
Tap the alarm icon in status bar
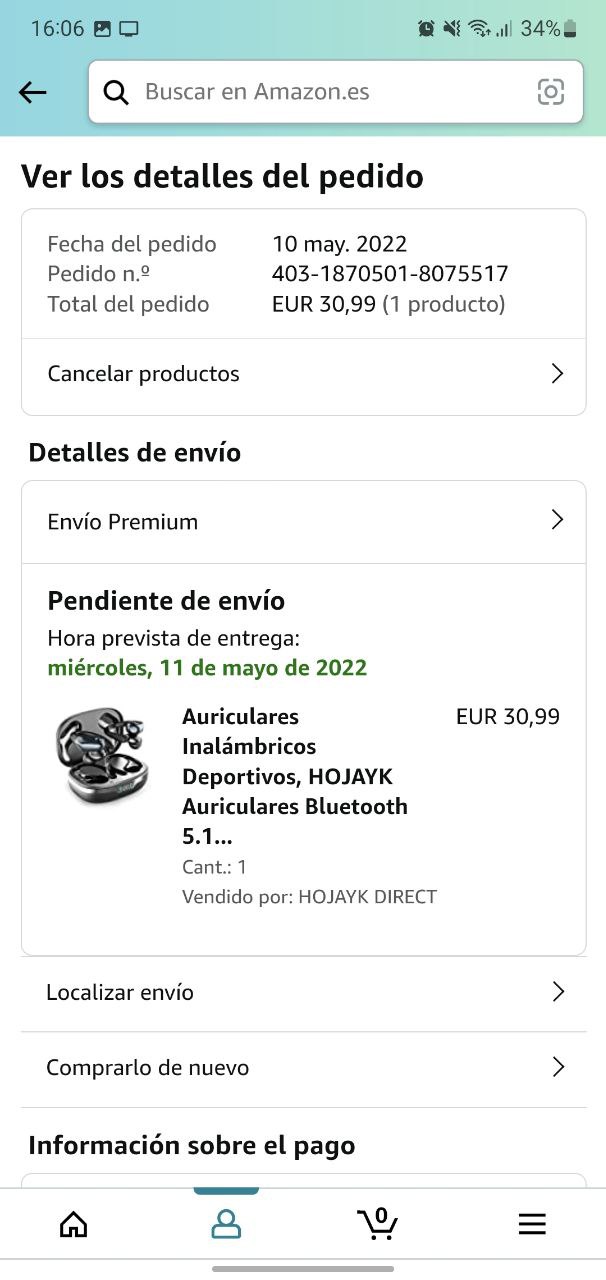(426, 28)
